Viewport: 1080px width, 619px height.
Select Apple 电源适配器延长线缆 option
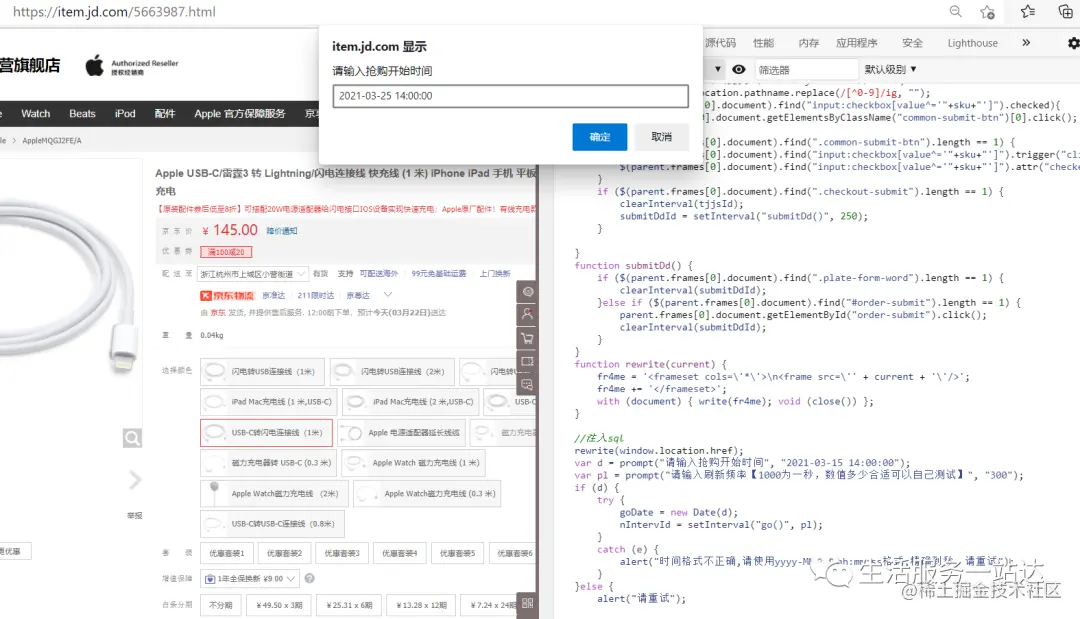click(402, 432)
